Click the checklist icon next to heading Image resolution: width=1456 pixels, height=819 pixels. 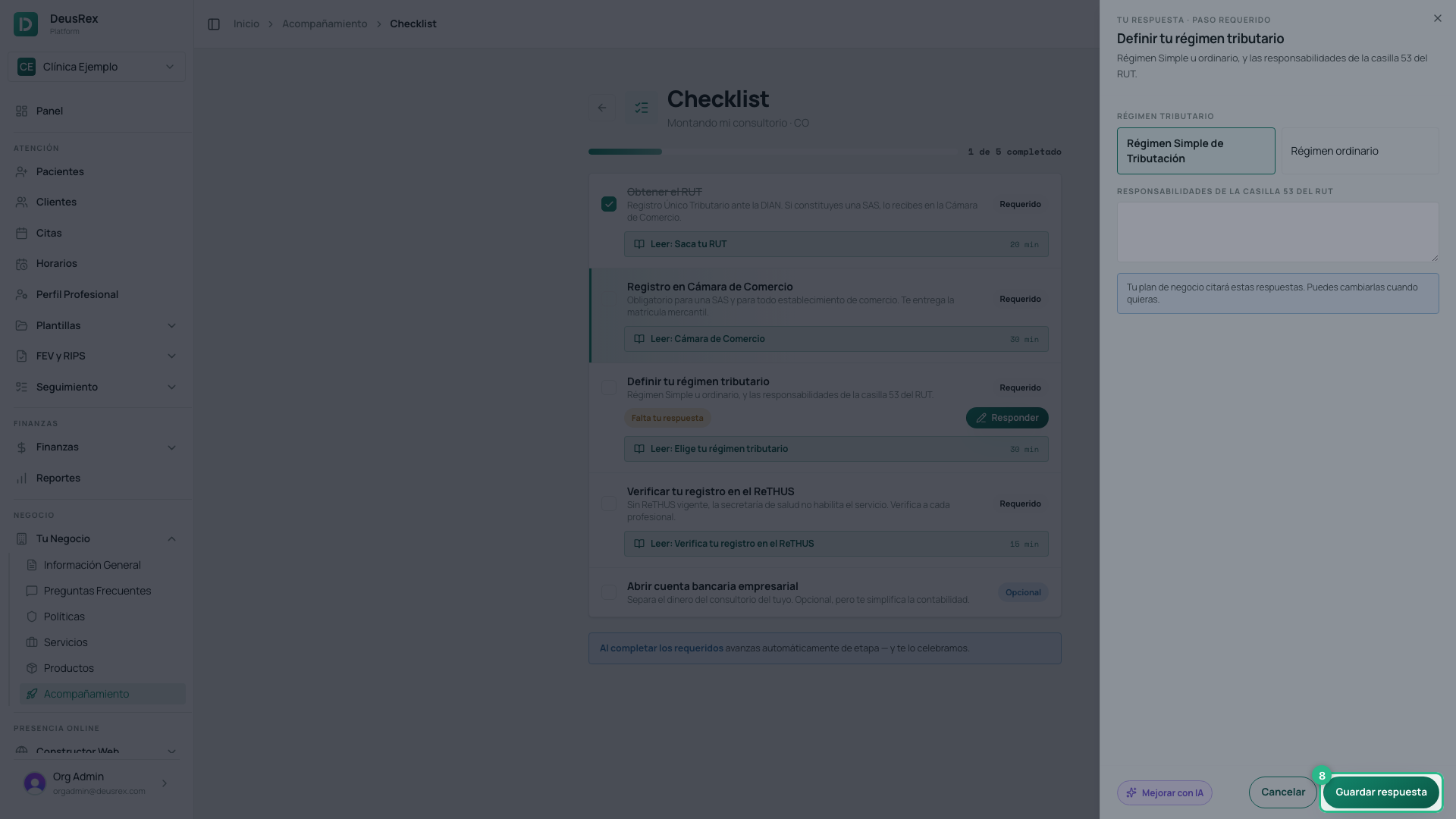642,108
